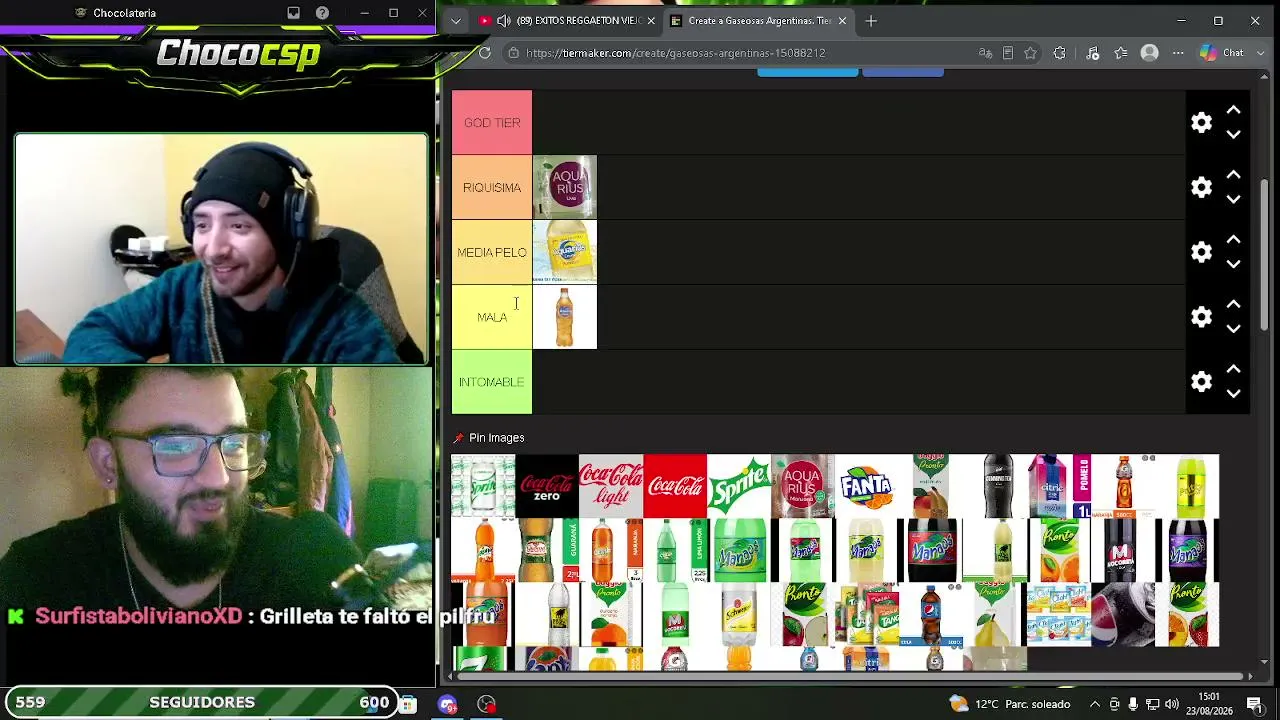Move INTOMABLE row up
Viewport: 1280px width, 720px height.
click(1233, 370)
